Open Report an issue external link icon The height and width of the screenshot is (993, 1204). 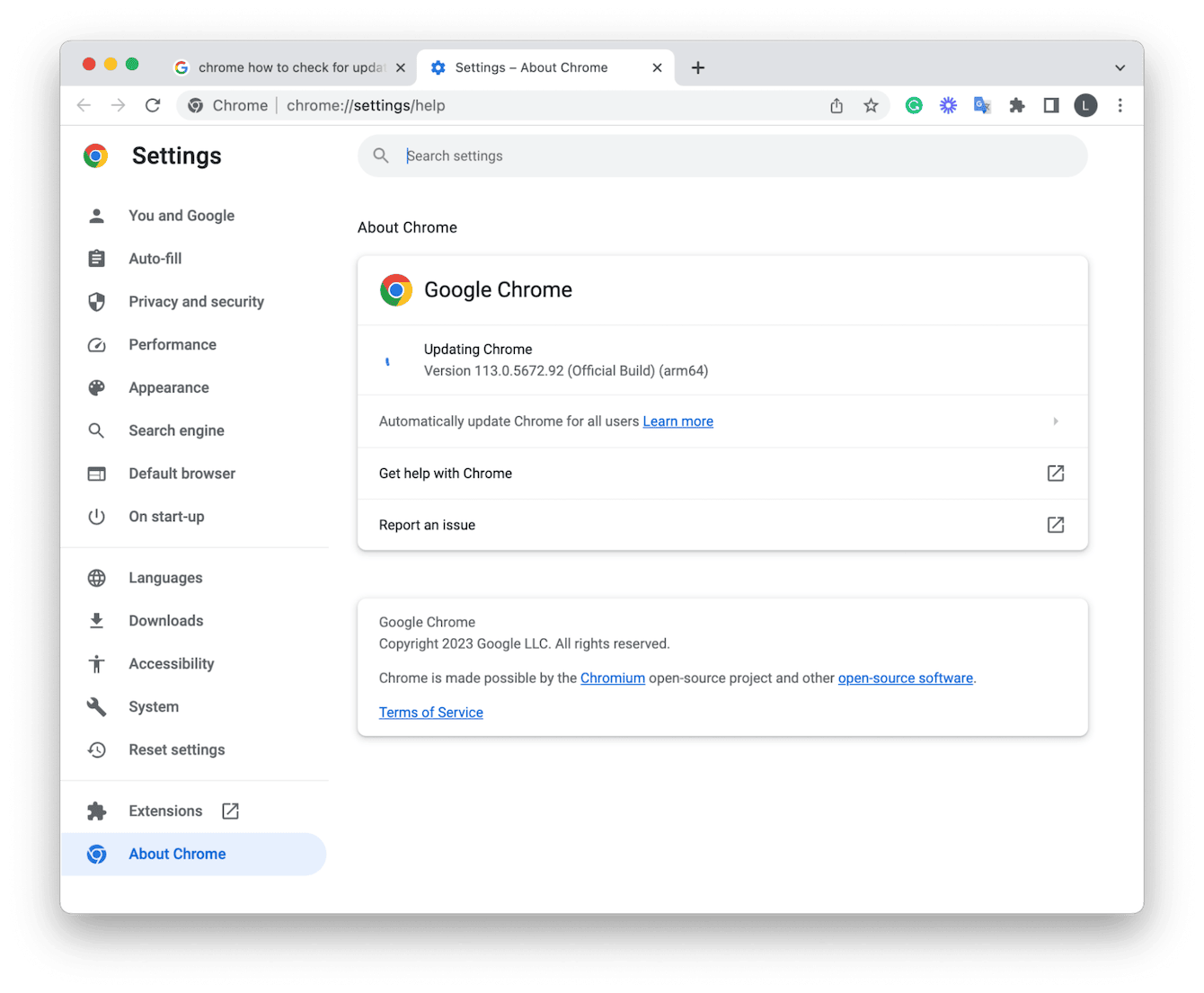pyautogui.click(x=1055, y=525)
